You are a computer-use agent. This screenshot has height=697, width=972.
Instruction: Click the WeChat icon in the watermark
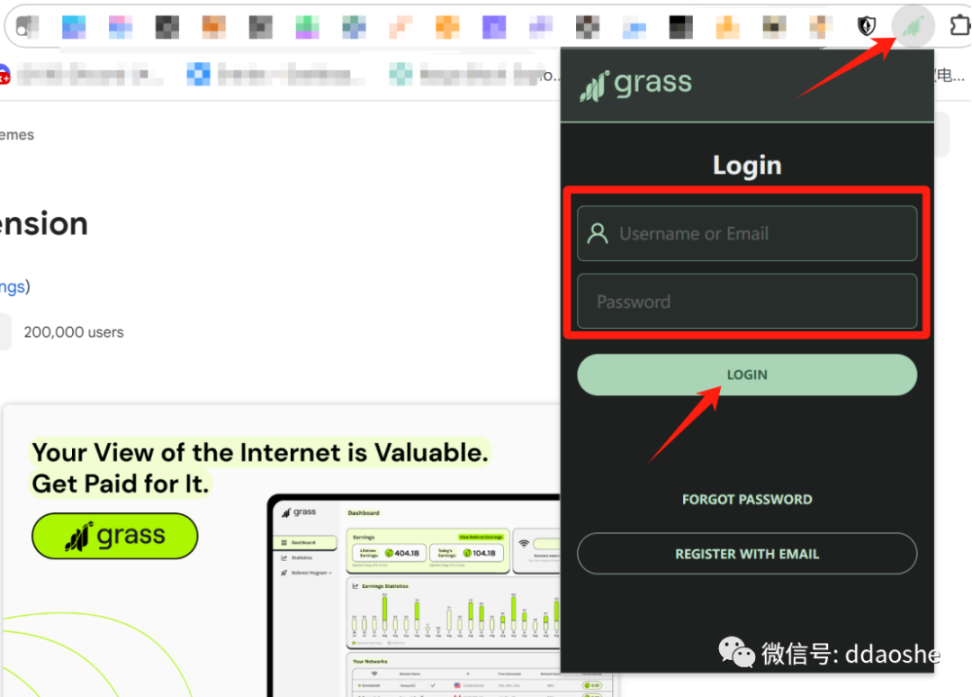point(735,654)
